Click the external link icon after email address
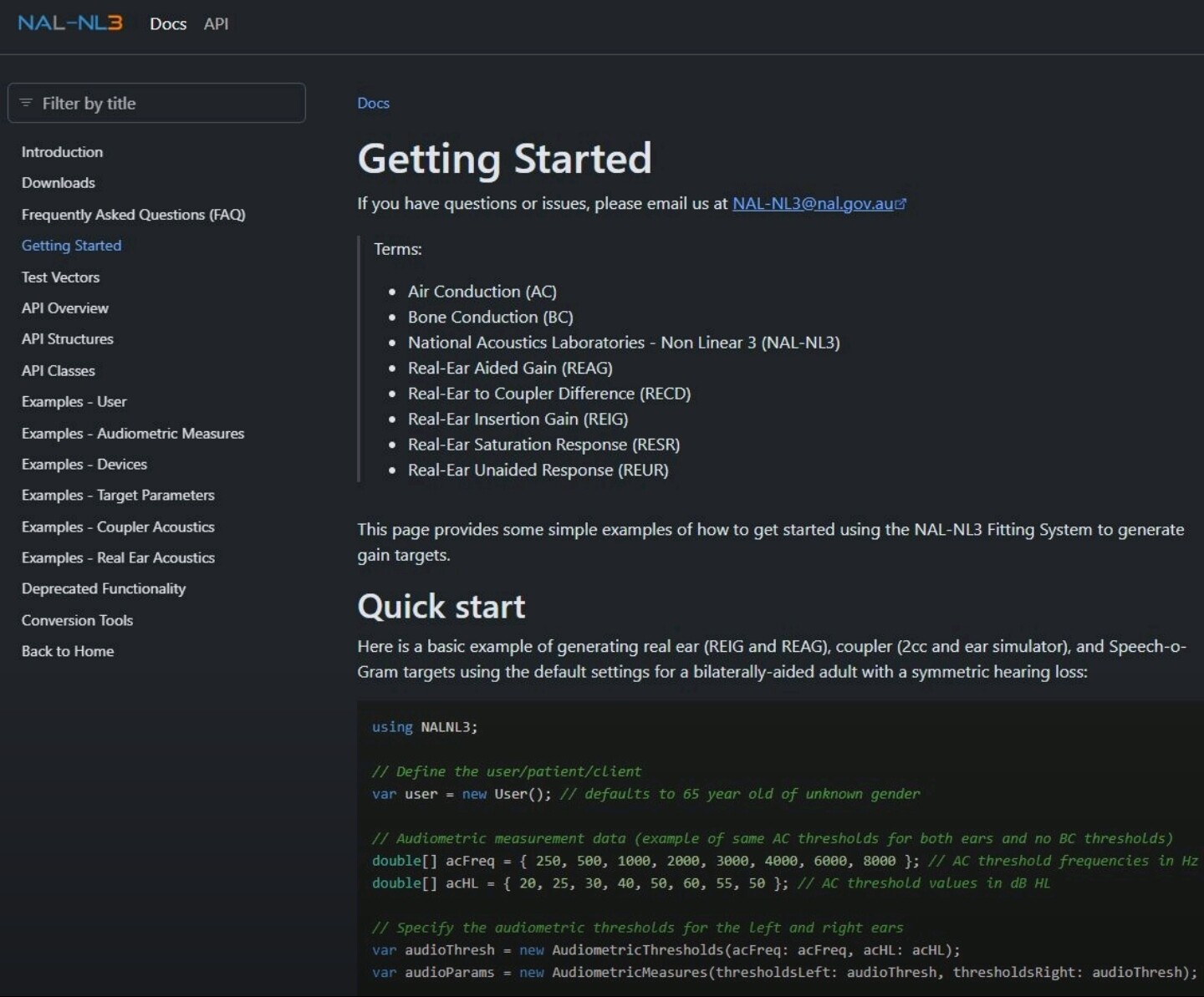This screenshot has width=1204, height=997. (x=901, y=204)
